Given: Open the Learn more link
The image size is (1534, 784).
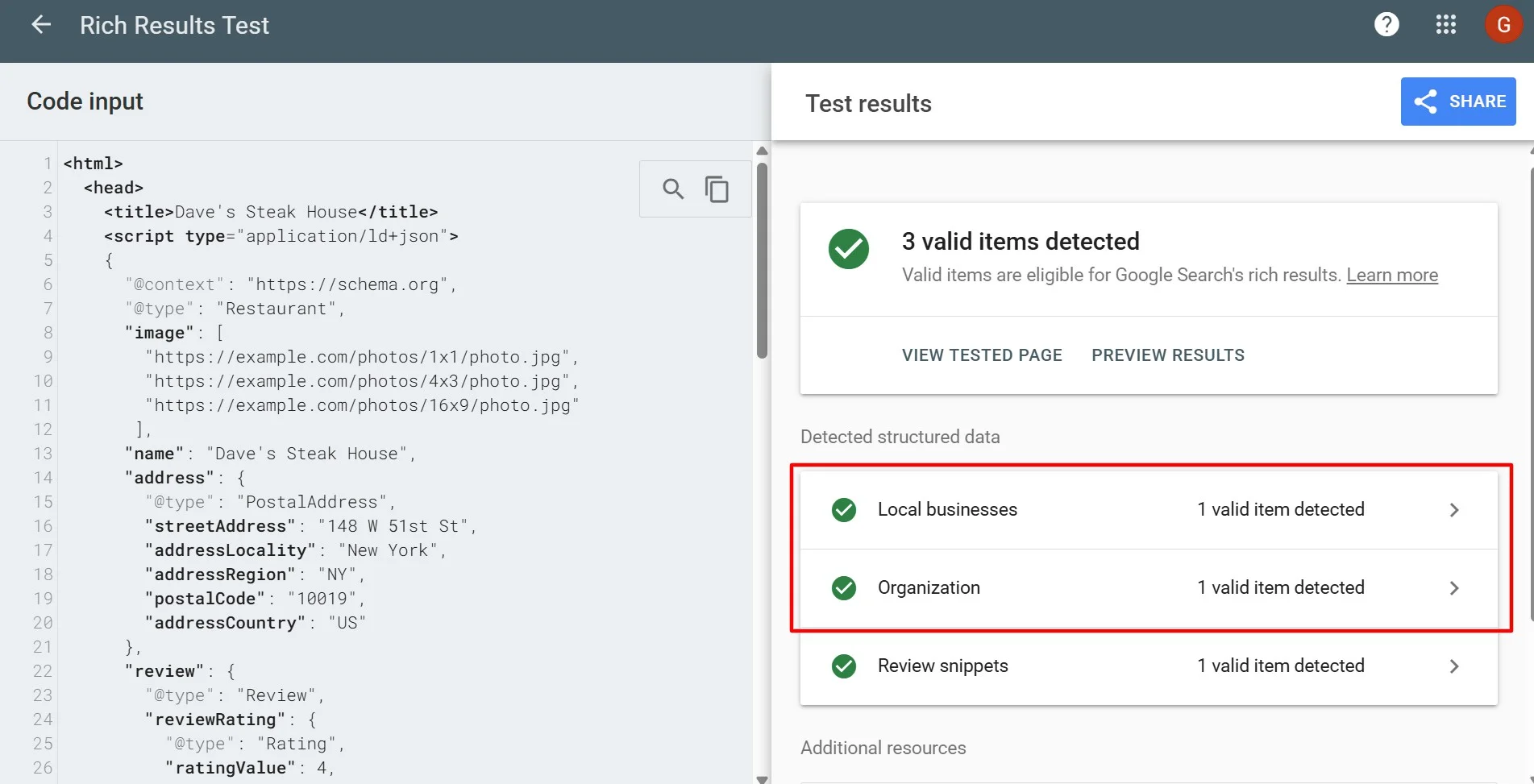Looking at the screenshot, I should tap(1392, 275).
